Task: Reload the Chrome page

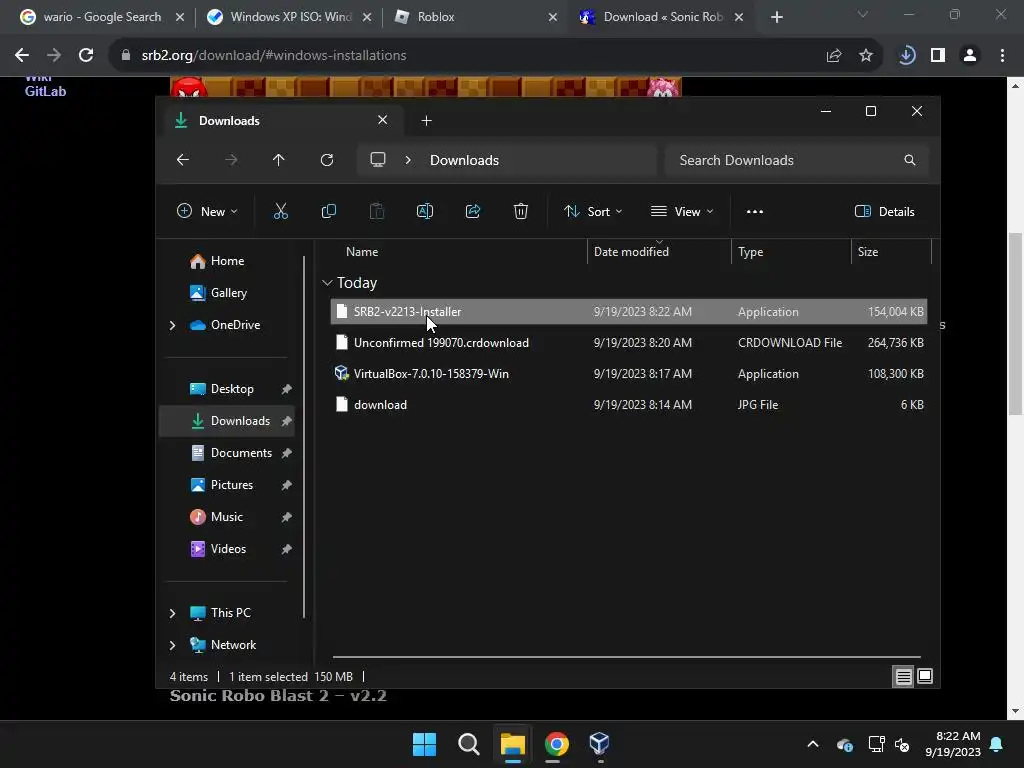Action: 86,56
